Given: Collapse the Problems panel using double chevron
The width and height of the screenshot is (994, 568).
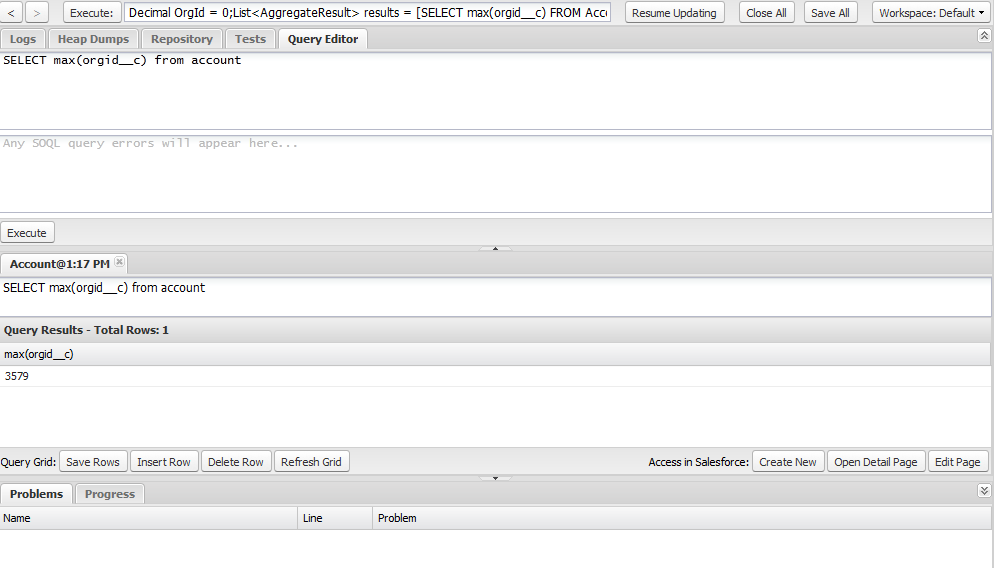Looking at the screenshot, I should (983, 490).
